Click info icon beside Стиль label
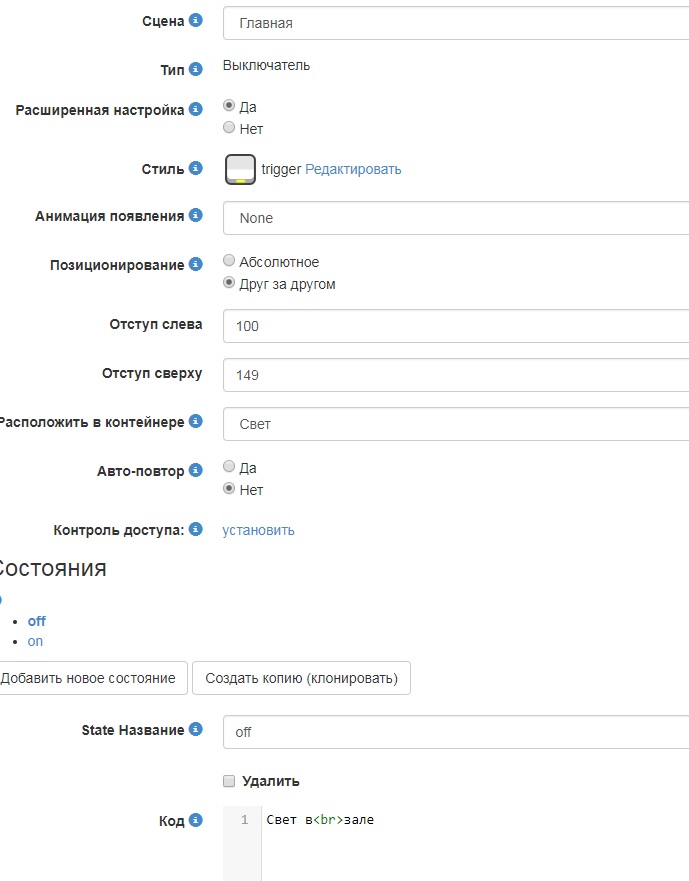Image resolution: width=689 pixels, height=881 pixels. 196,169
